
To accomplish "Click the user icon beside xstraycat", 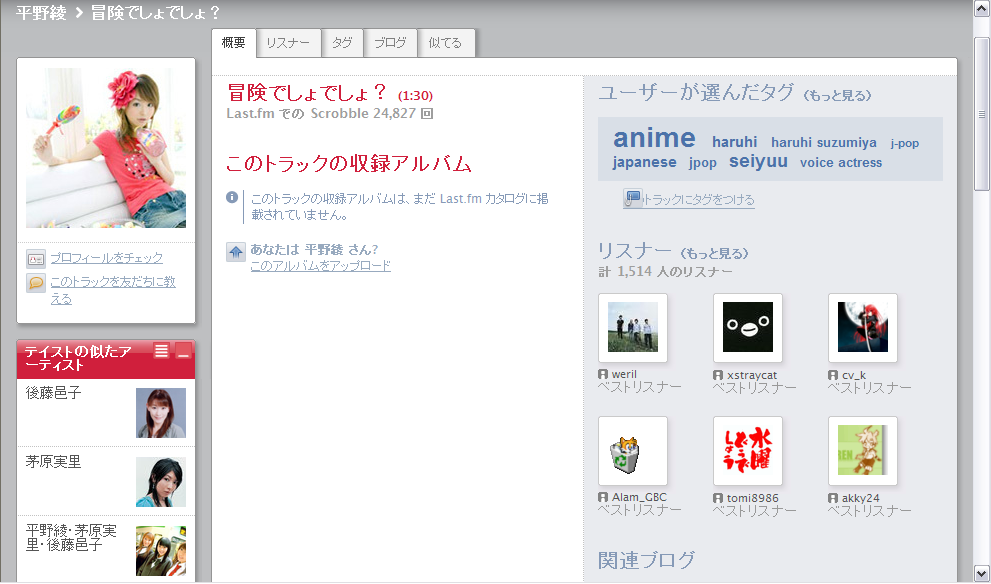I will point(718,375).
